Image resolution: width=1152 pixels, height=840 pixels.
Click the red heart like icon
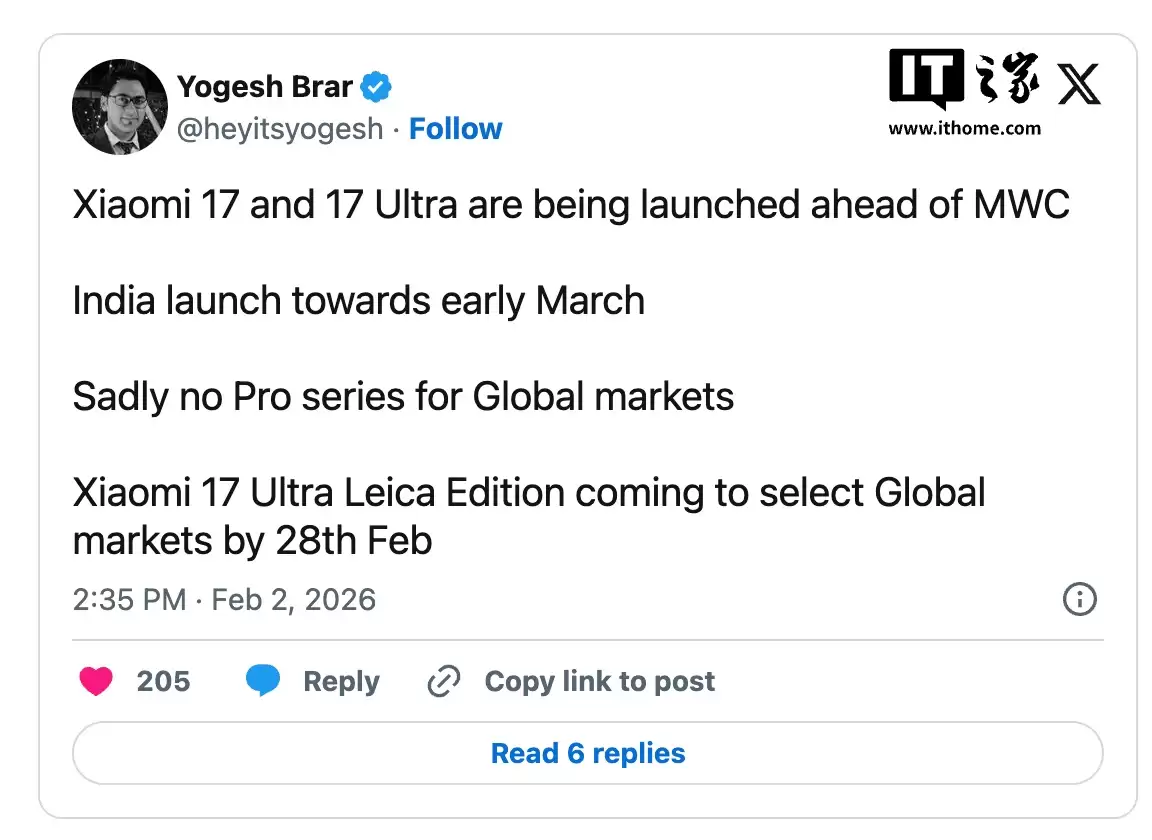[x=96, y=681]
